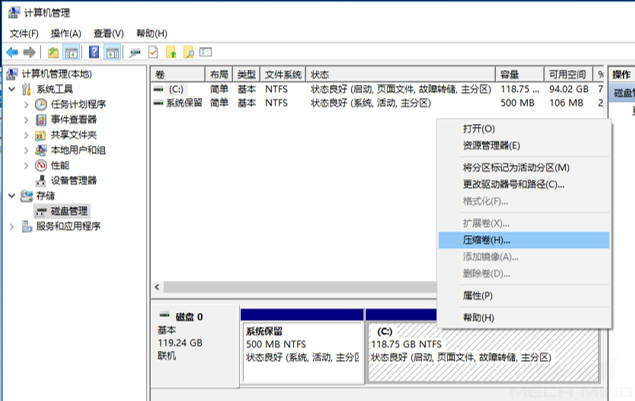Image resolution: width=635 pixels, height=401 pixels.
Task: Click the folder with green arrow icon
Action: [171, 52]
